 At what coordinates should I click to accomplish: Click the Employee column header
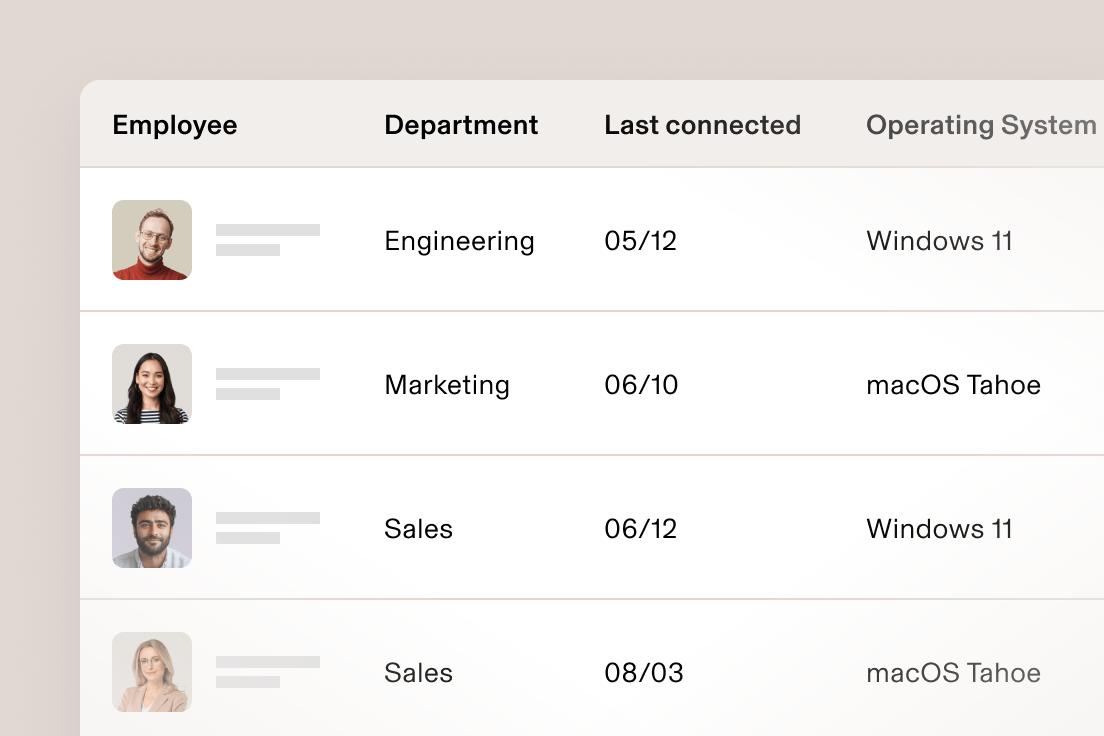point(174,124)
